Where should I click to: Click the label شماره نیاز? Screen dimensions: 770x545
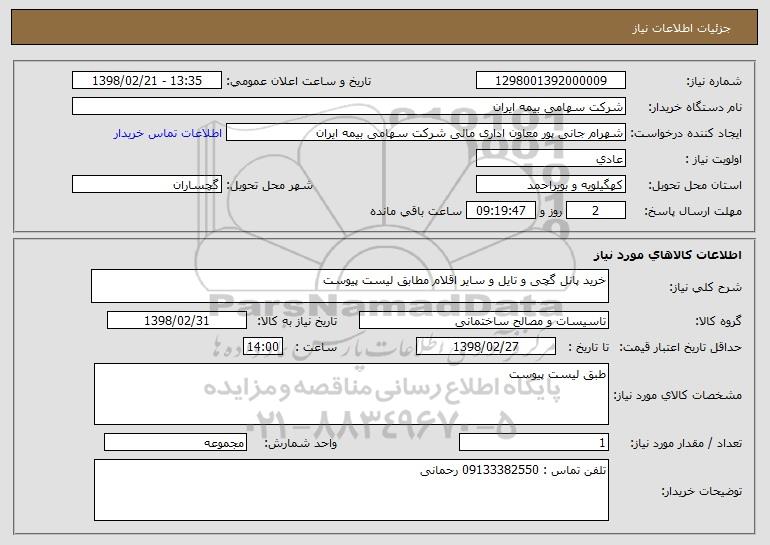[714, 81]
